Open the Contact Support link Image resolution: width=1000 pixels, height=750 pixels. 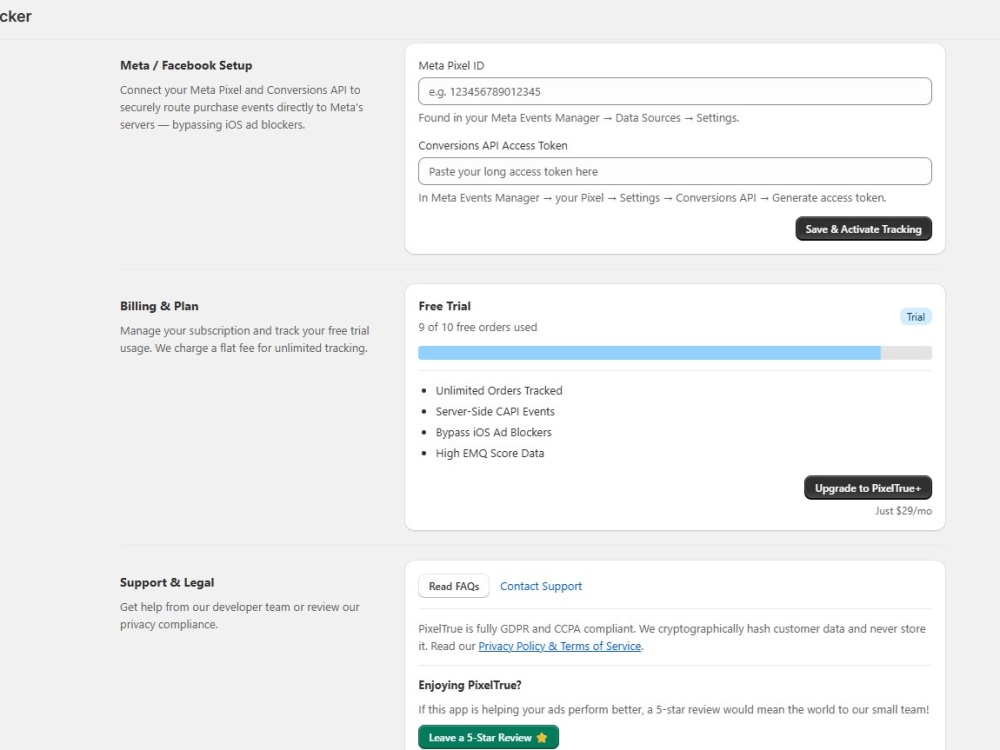click(x=541, y=586)
